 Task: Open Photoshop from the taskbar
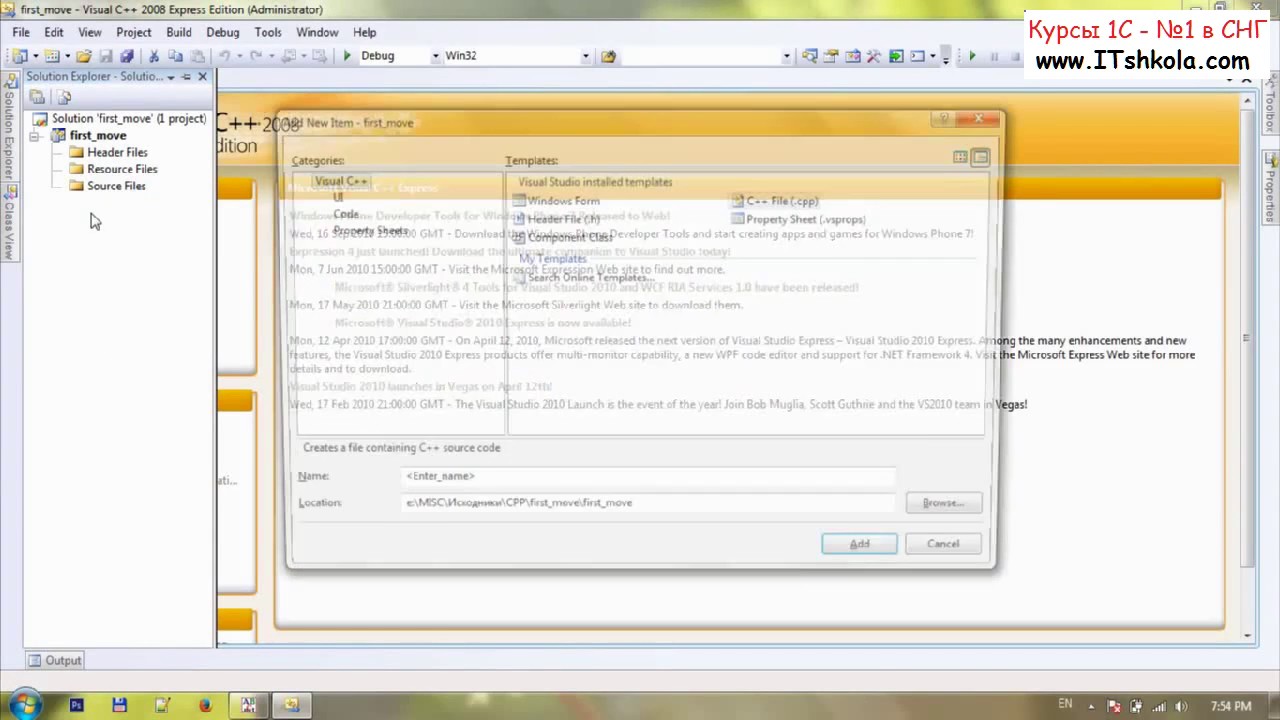click(77, 705)
